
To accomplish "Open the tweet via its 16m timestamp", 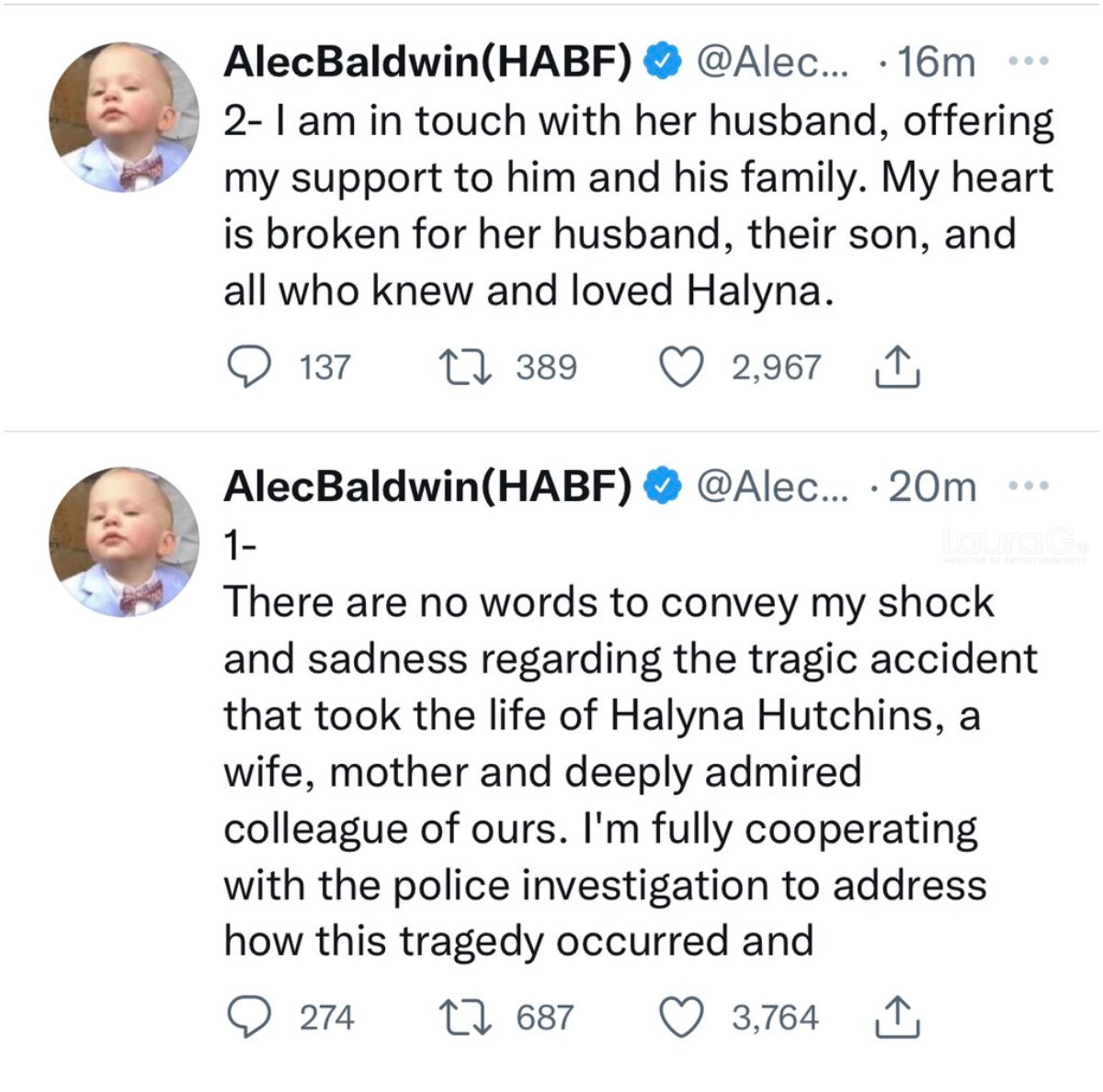I will (936, 62).
